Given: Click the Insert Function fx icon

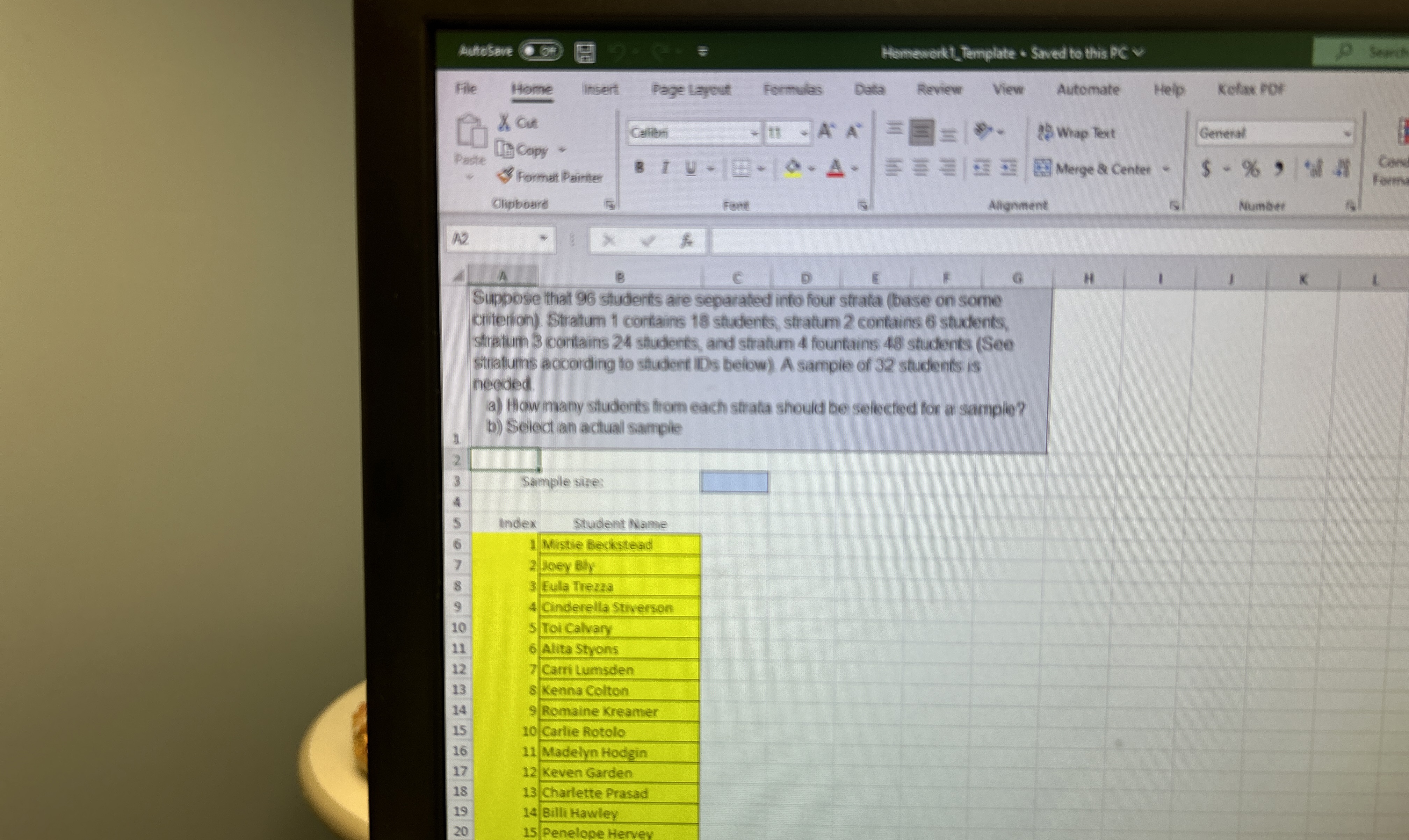Looking at the screenshot, I should point(686,240).
